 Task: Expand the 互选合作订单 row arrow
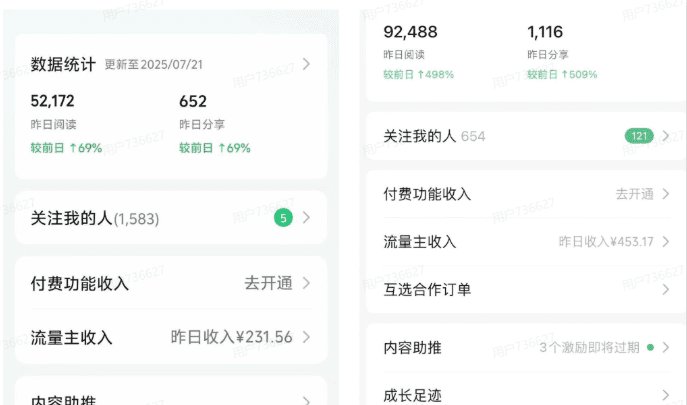pyautogui.click(x=666, y=290)
